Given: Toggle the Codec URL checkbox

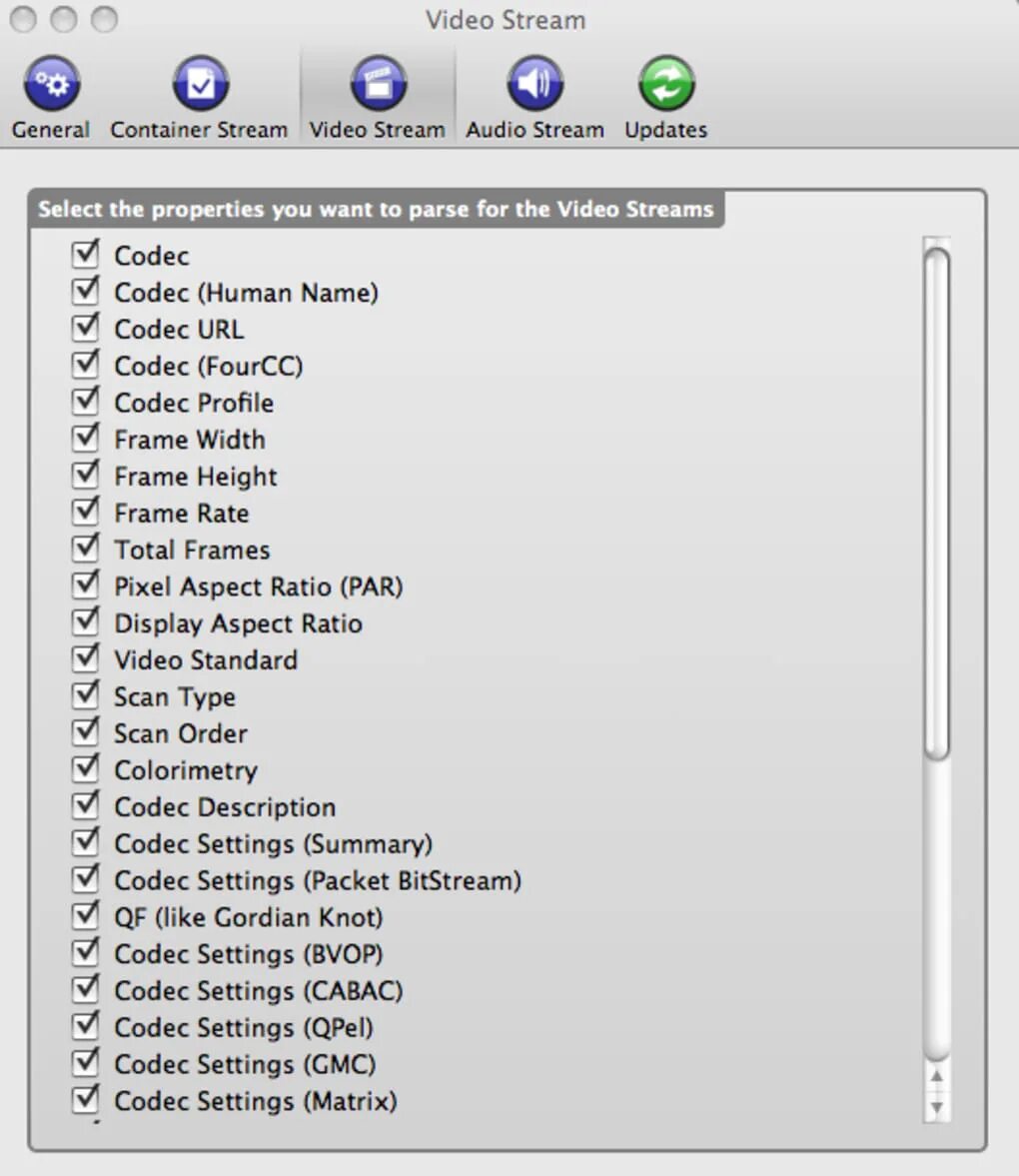Looking at the screenshot, I should tap(86, 328).
